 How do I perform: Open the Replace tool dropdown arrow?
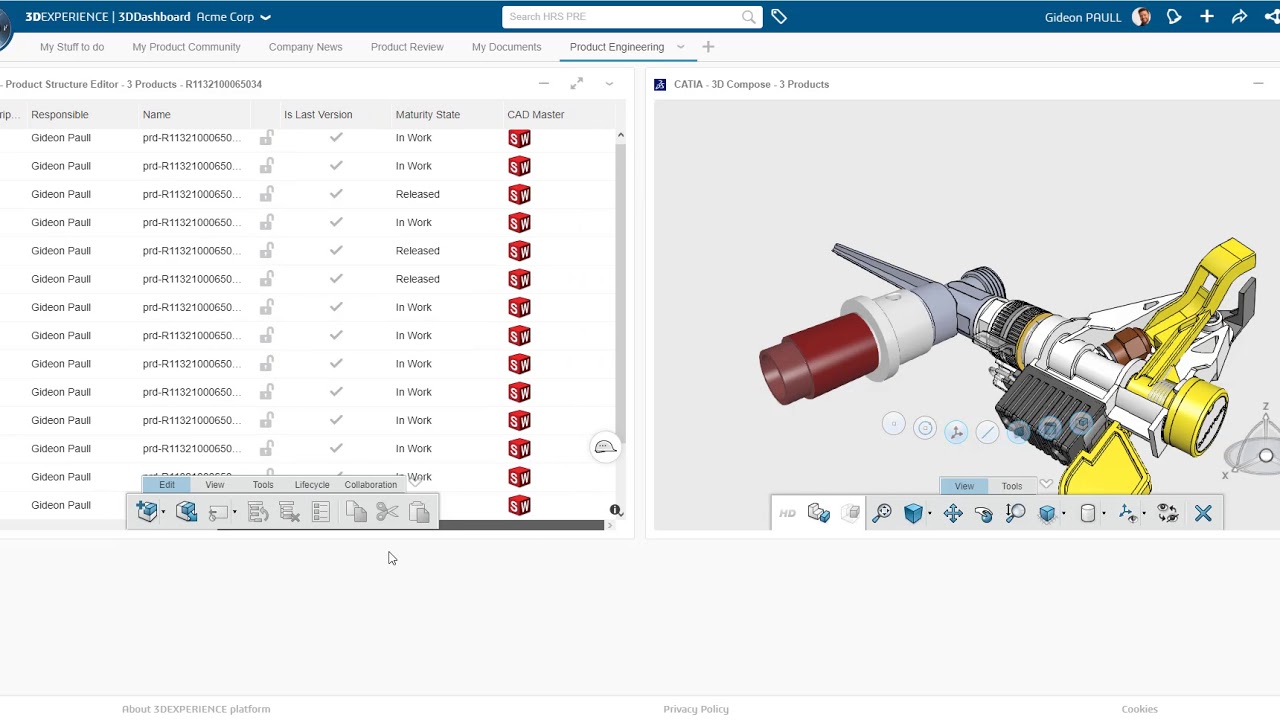point(234,513)
